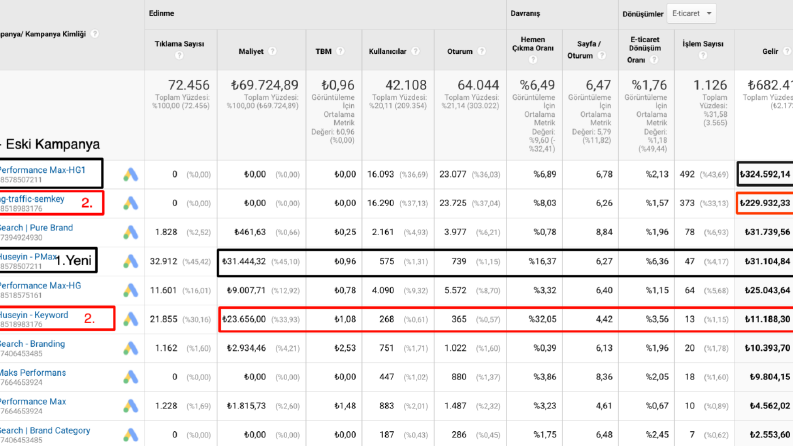Screen dimensions: 793x446
Task: Open the help icon under İşlem Sayısı
Action: tap(702, 55)
